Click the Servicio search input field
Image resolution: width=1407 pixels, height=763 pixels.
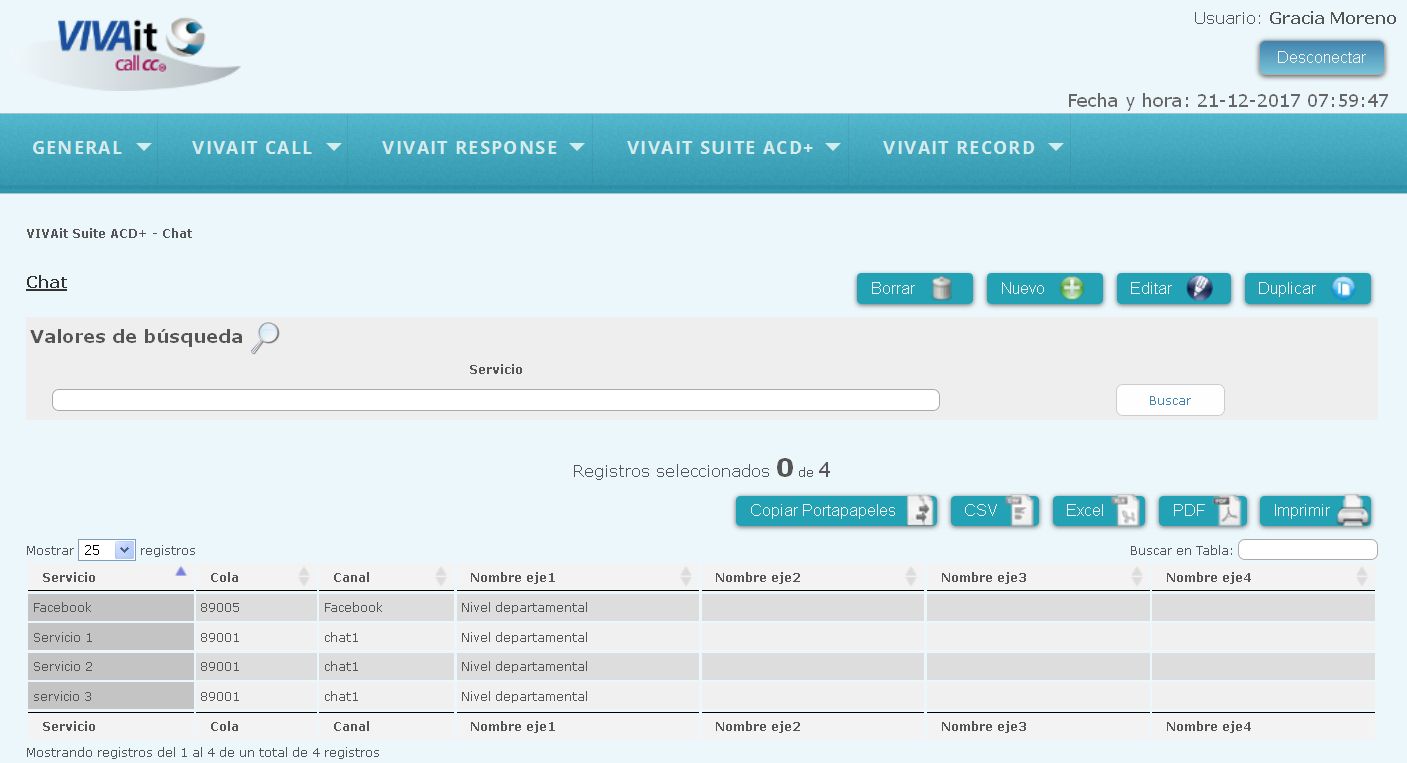[496, 400]
